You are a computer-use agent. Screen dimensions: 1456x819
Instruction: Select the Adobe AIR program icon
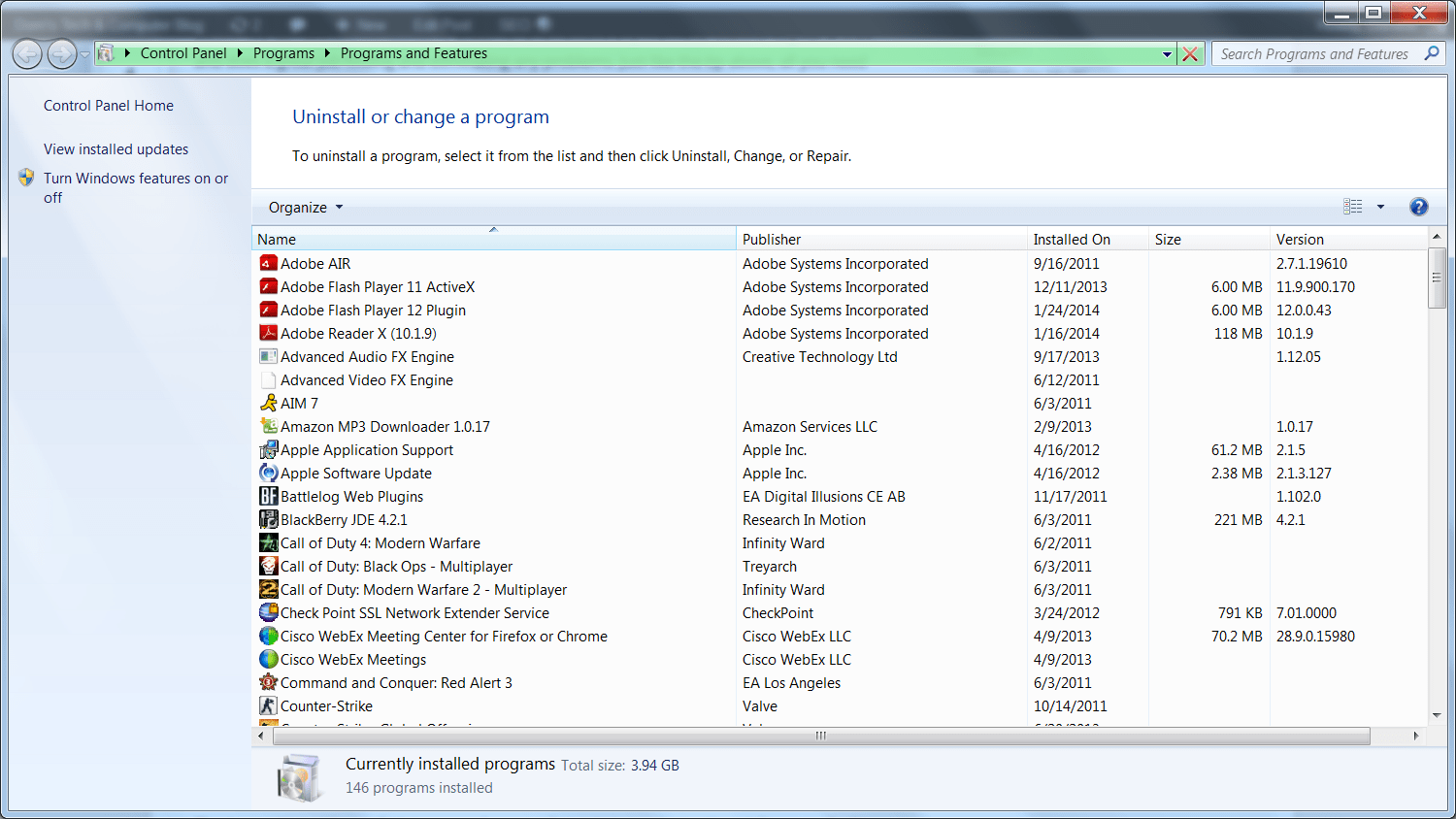coord(269,263)
